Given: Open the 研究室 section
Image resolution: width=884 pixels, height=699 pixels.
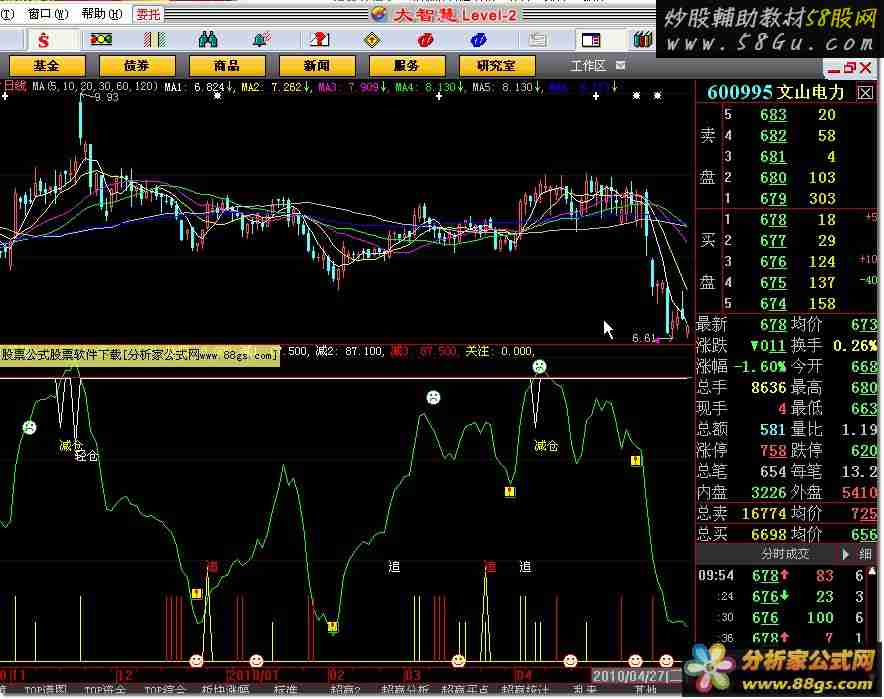Looking at the screenshot, I should click(x=496, y=66).
